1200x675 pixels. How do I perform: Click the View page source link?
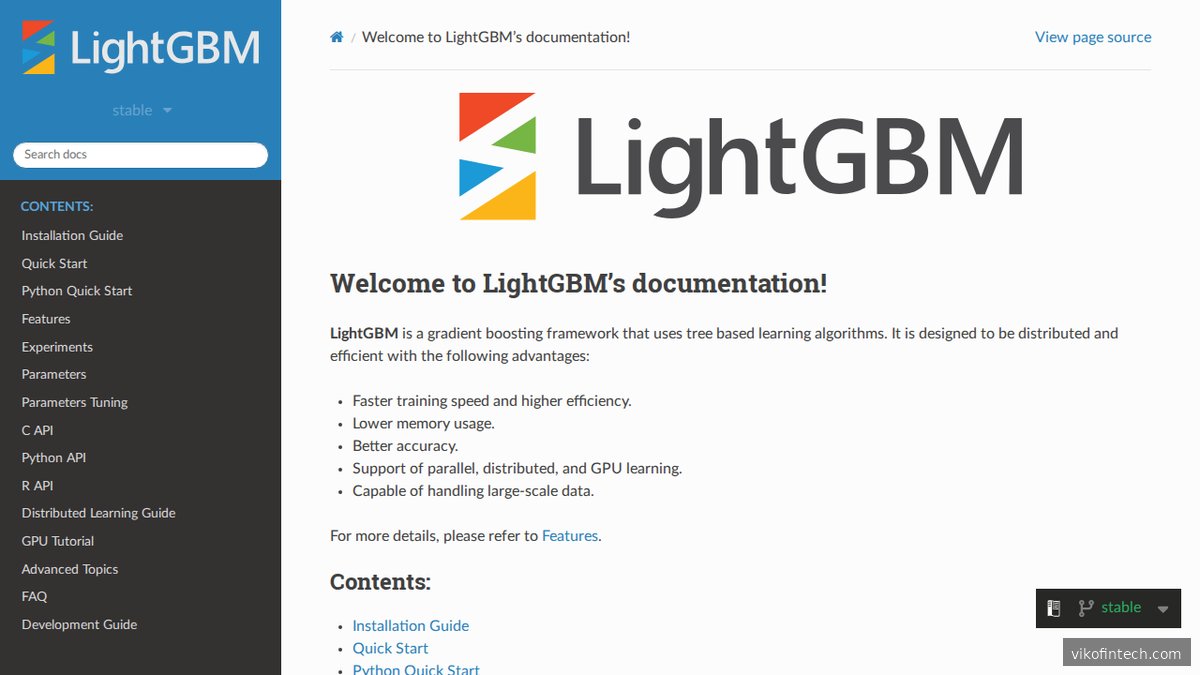(1092, 36)
